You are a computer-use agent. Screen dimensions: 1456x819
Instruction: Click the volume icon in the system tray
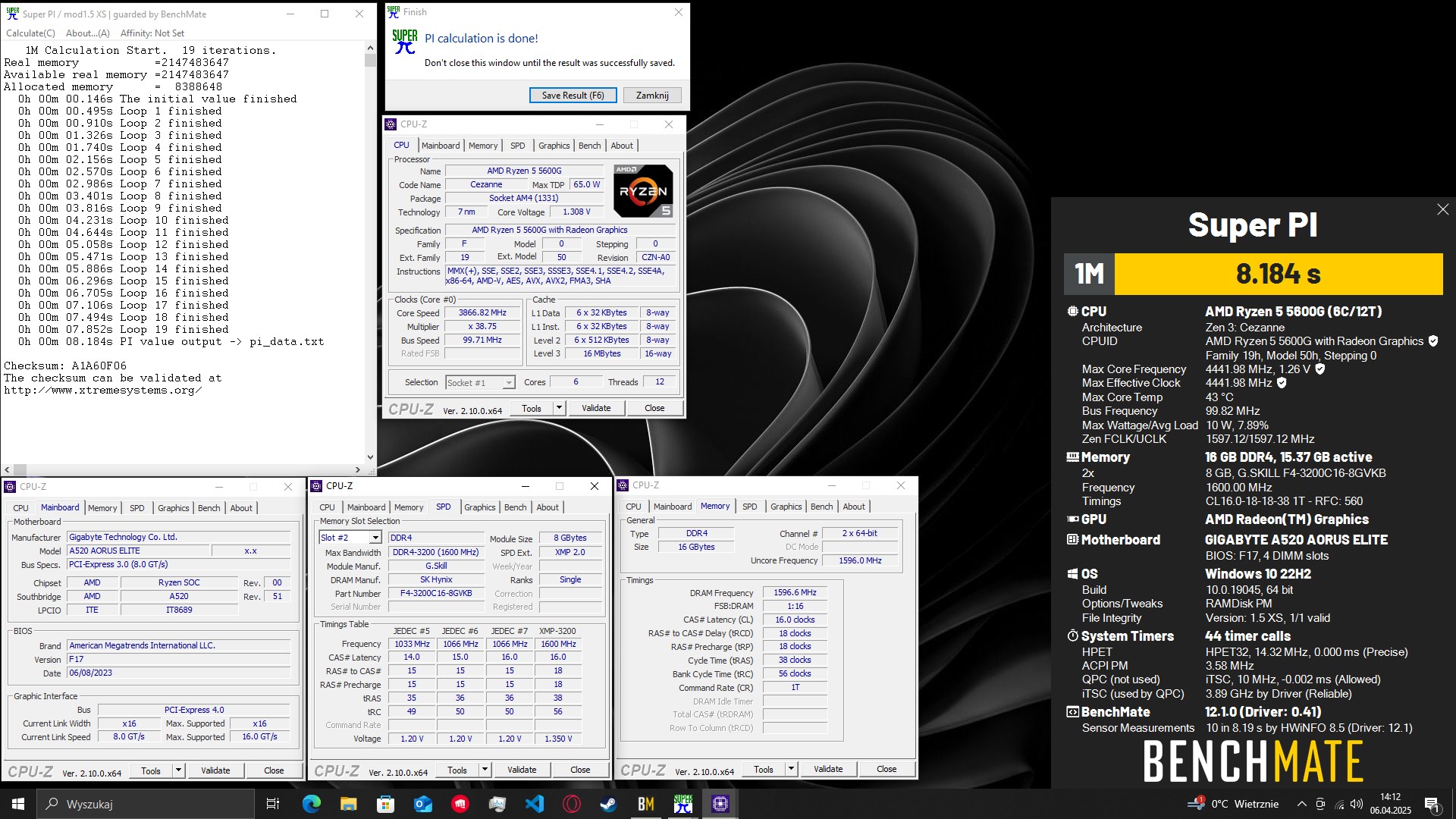[x=1357, y=804]
